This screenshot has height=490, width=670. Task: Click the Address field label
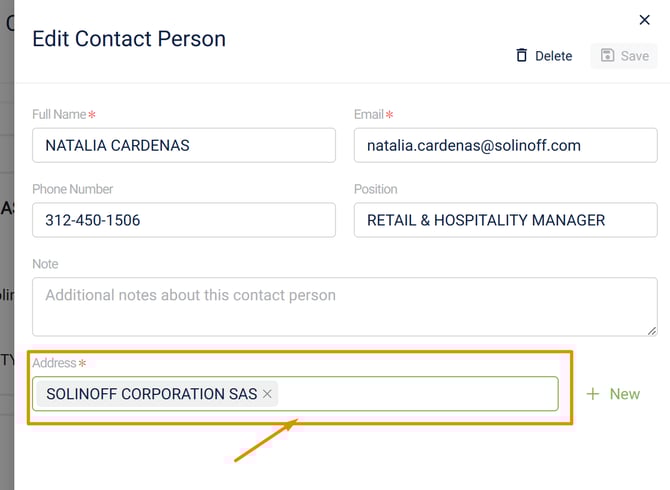[x=55, y=363]
